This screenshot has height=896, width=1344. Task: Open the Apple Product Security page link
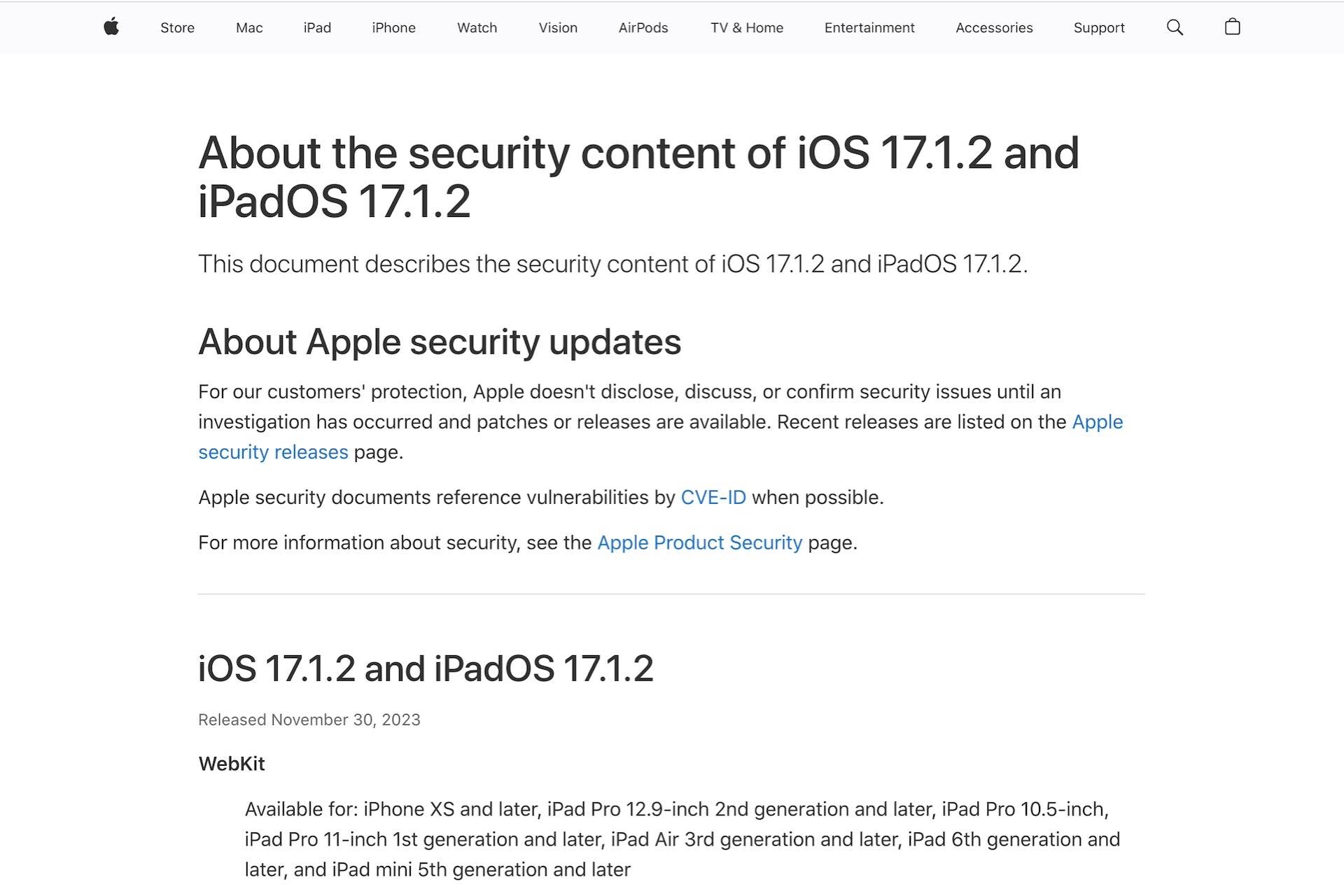click(x=699, y=542)
